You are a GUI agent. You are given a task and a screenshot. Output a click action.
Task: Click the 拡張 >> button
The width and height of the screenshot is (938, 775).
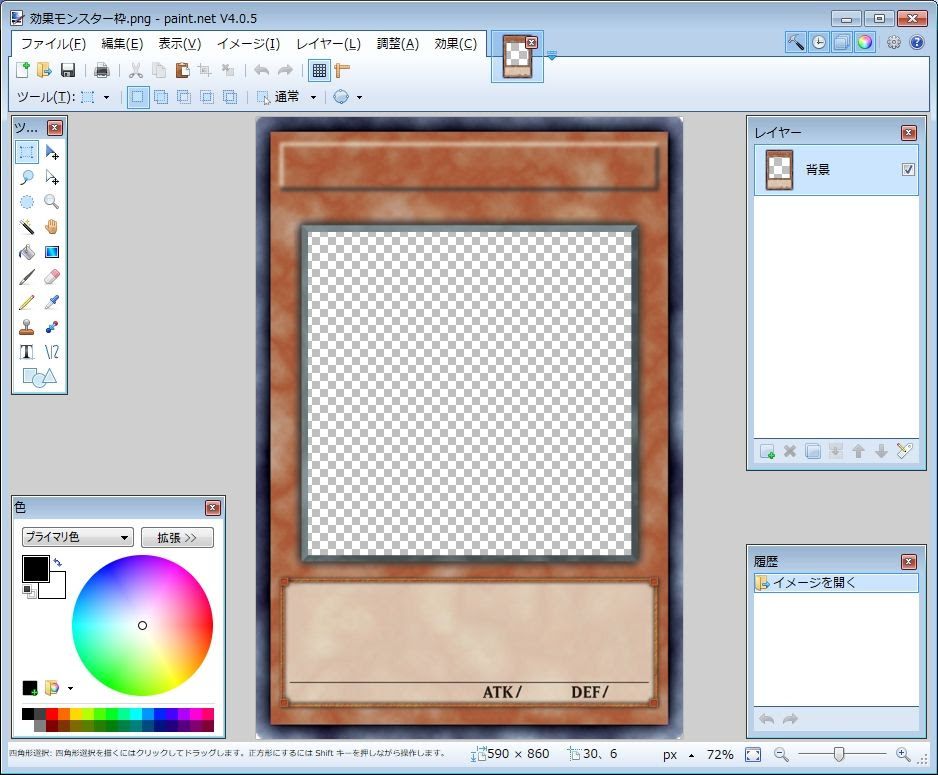coord(177,538)
